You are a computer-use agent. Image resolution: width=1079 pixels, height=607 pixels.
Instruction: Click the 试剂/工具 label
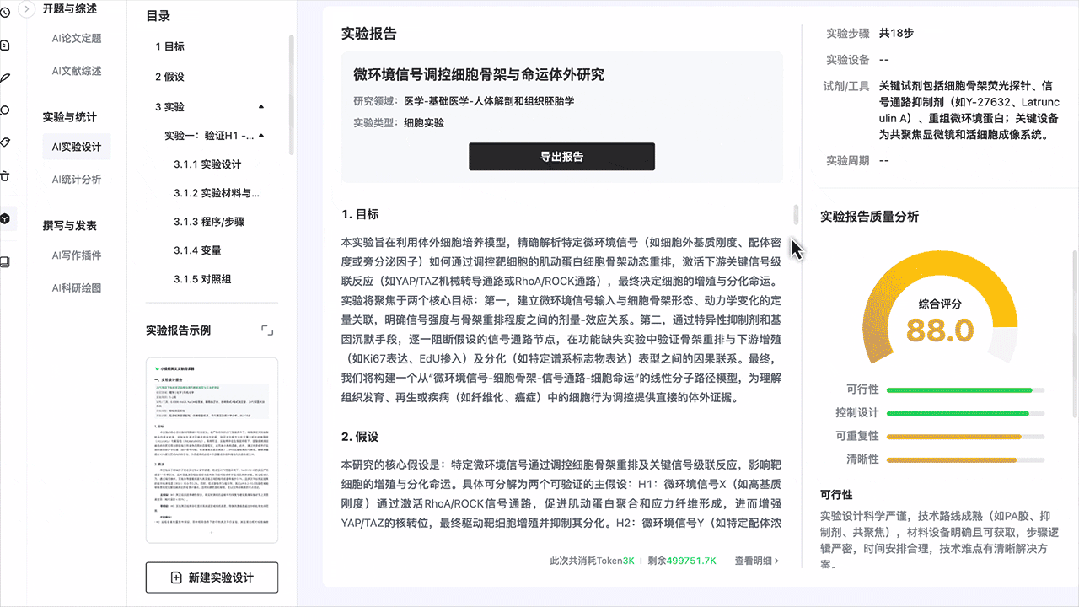(x=846, y=86)
